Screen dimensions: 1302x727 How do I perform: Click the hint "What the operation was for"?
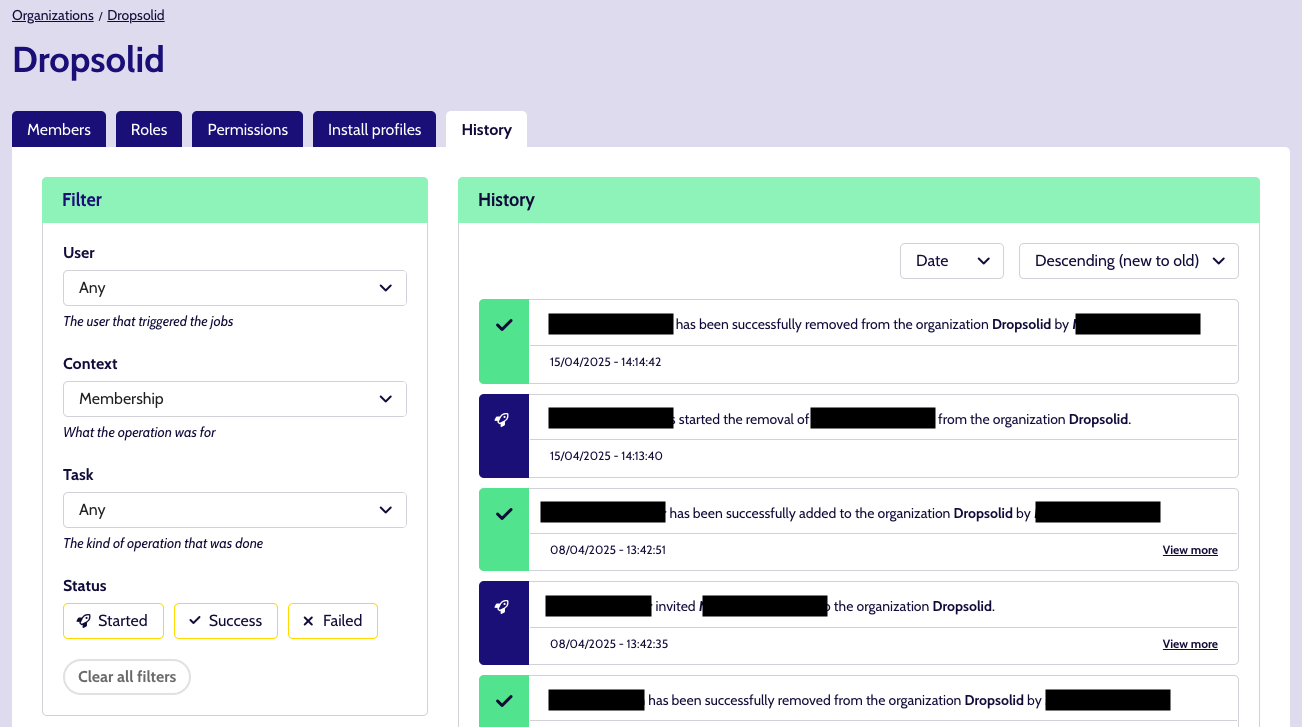[x=139, y=433]
